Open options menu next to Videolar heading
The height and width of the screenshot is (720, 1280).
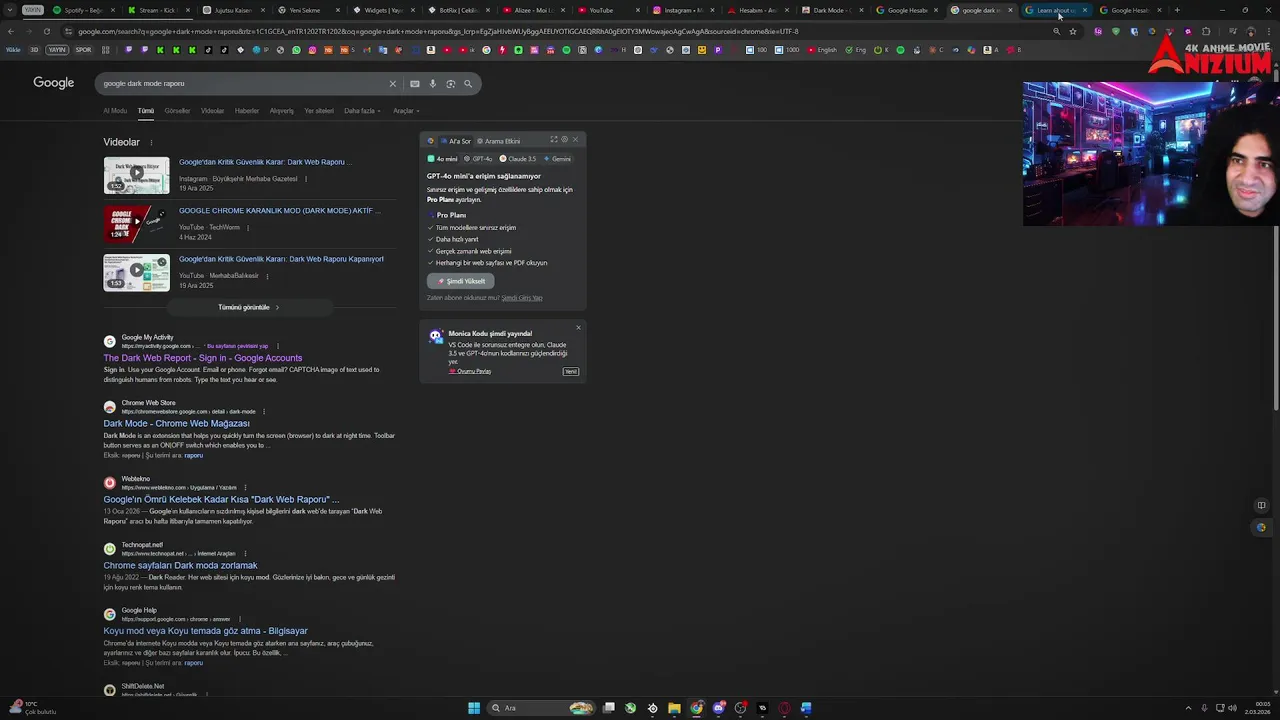(152, 142)
